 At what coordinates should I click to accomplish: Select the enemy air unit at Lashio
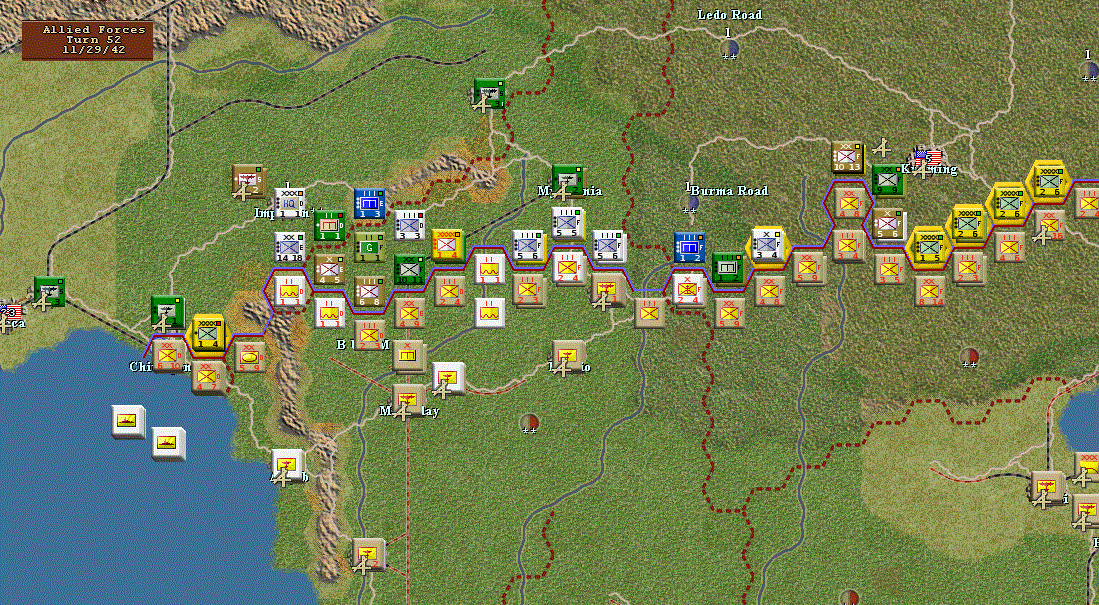(x=568, y=357)
